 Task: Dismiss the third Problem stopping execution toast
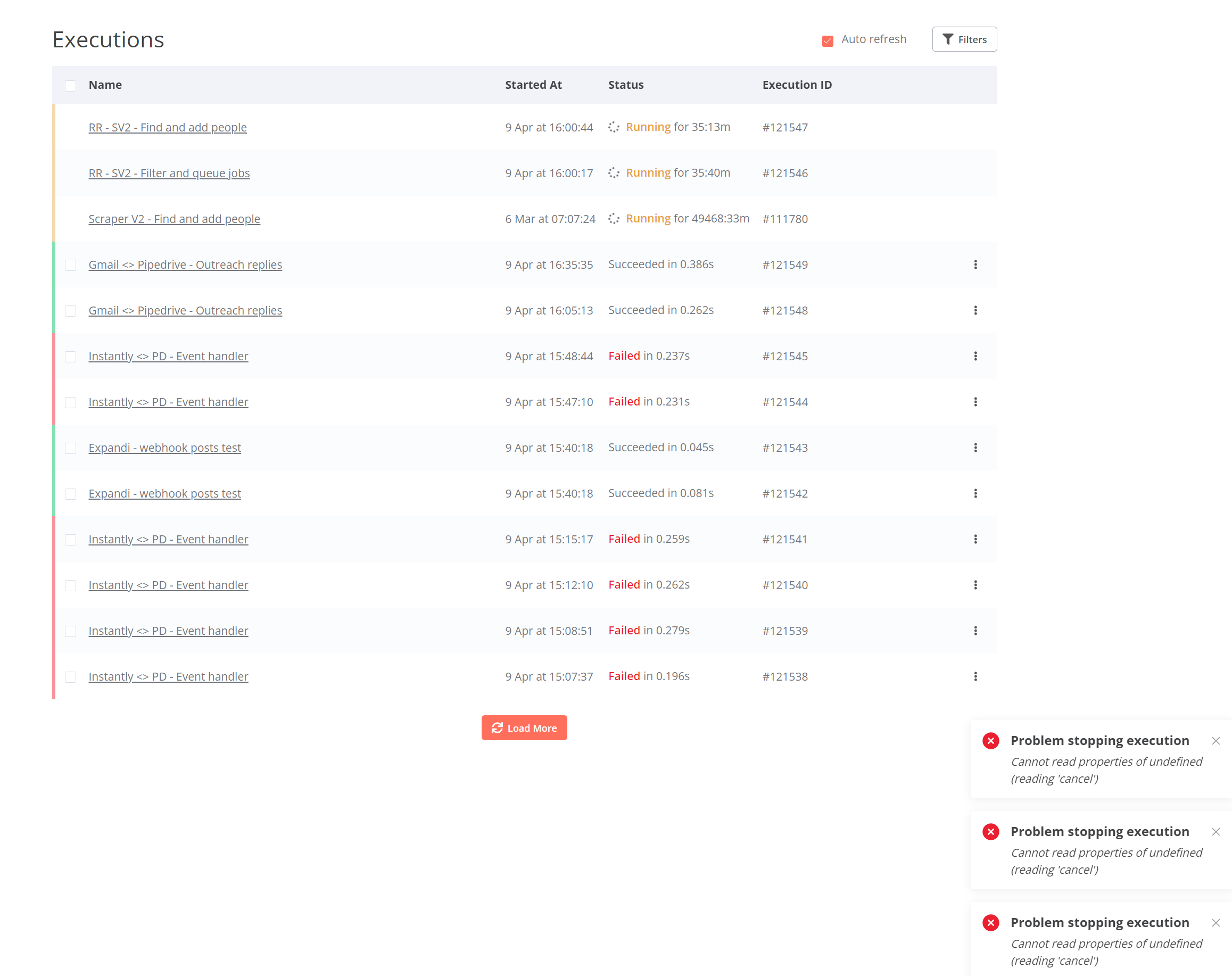1216,922
